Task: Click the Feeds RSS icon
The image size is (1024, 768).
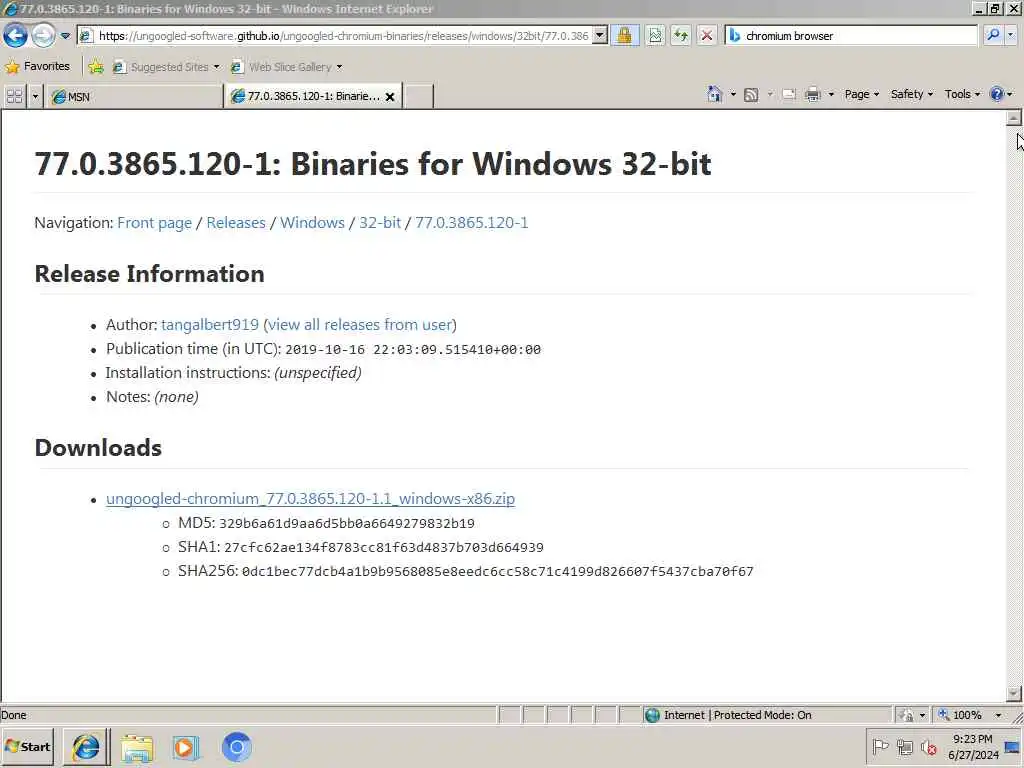Action: (752, 95)
